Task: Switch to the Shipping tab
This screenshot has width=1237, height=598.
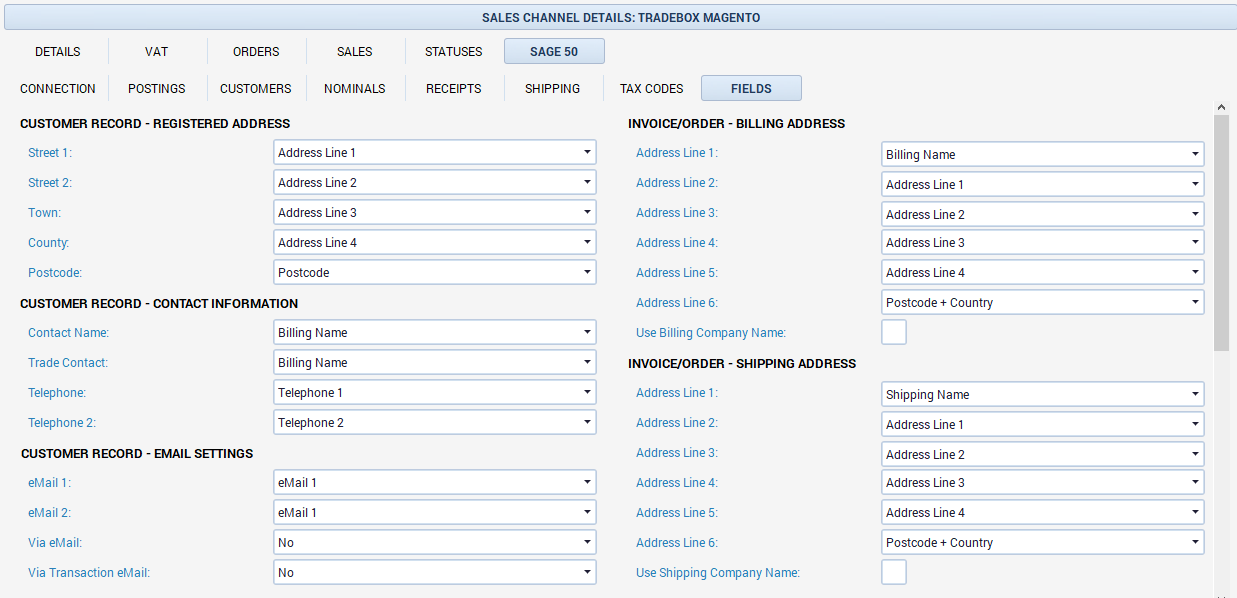Action: [x=552, y=89]
